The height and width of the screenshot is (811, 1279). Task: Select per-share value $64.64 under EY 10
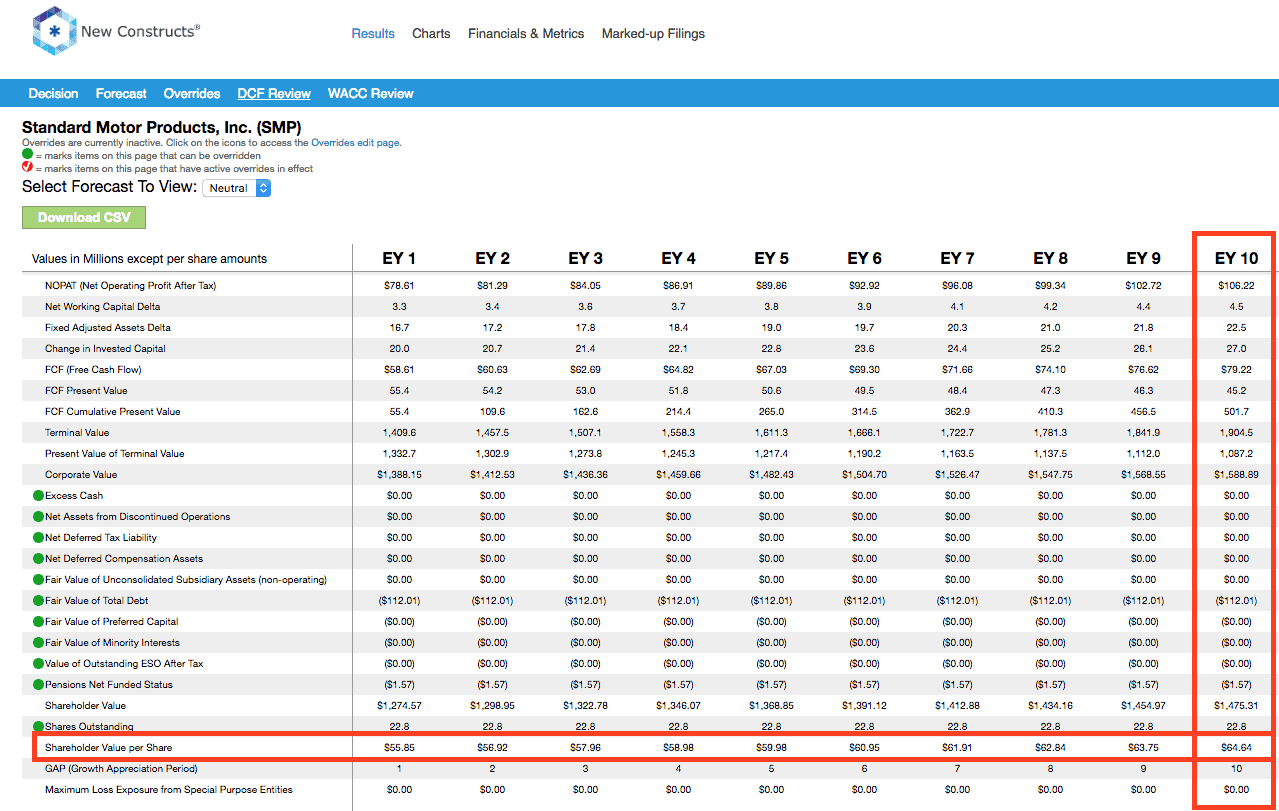coord(1236,748)
